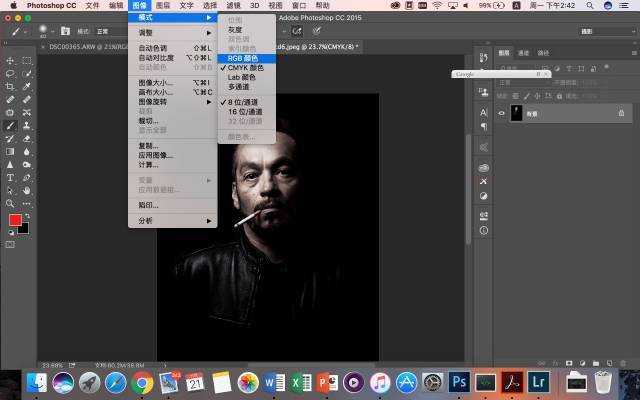
Task: Click the background layer thumbnail
Action: click(x=518, y=114)
